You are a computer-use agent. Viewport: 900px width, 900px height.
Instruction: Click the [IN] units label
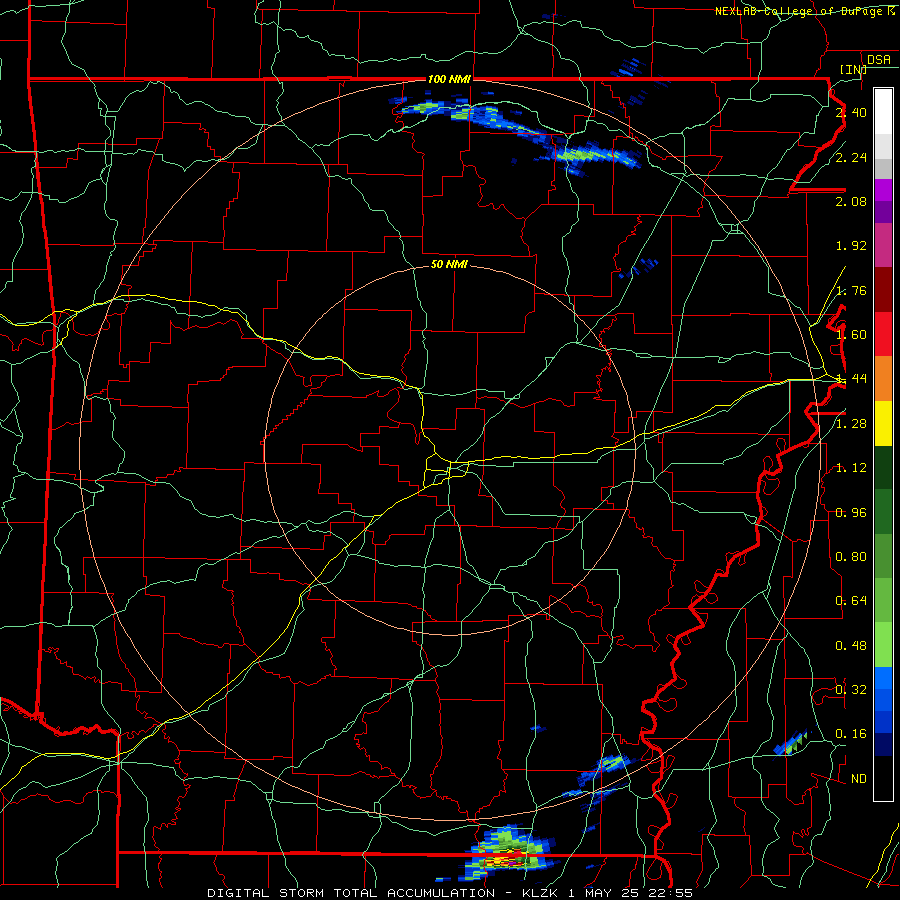[x=854, y=69]
